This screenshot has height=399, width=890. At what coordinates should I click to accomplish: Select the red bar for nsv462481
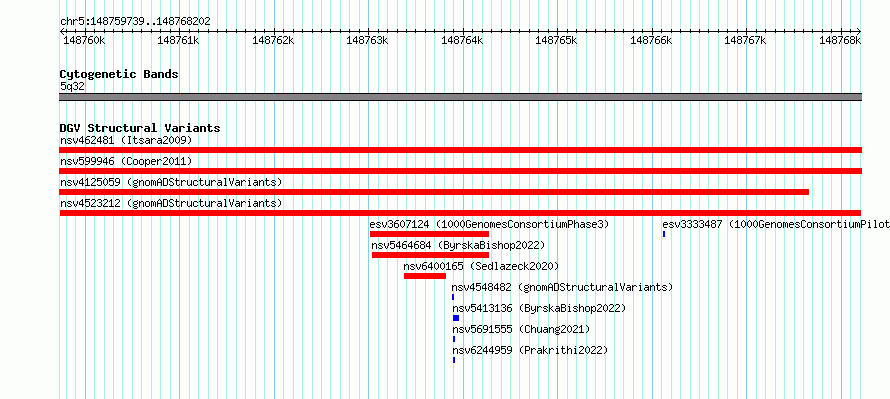point(460,150)
